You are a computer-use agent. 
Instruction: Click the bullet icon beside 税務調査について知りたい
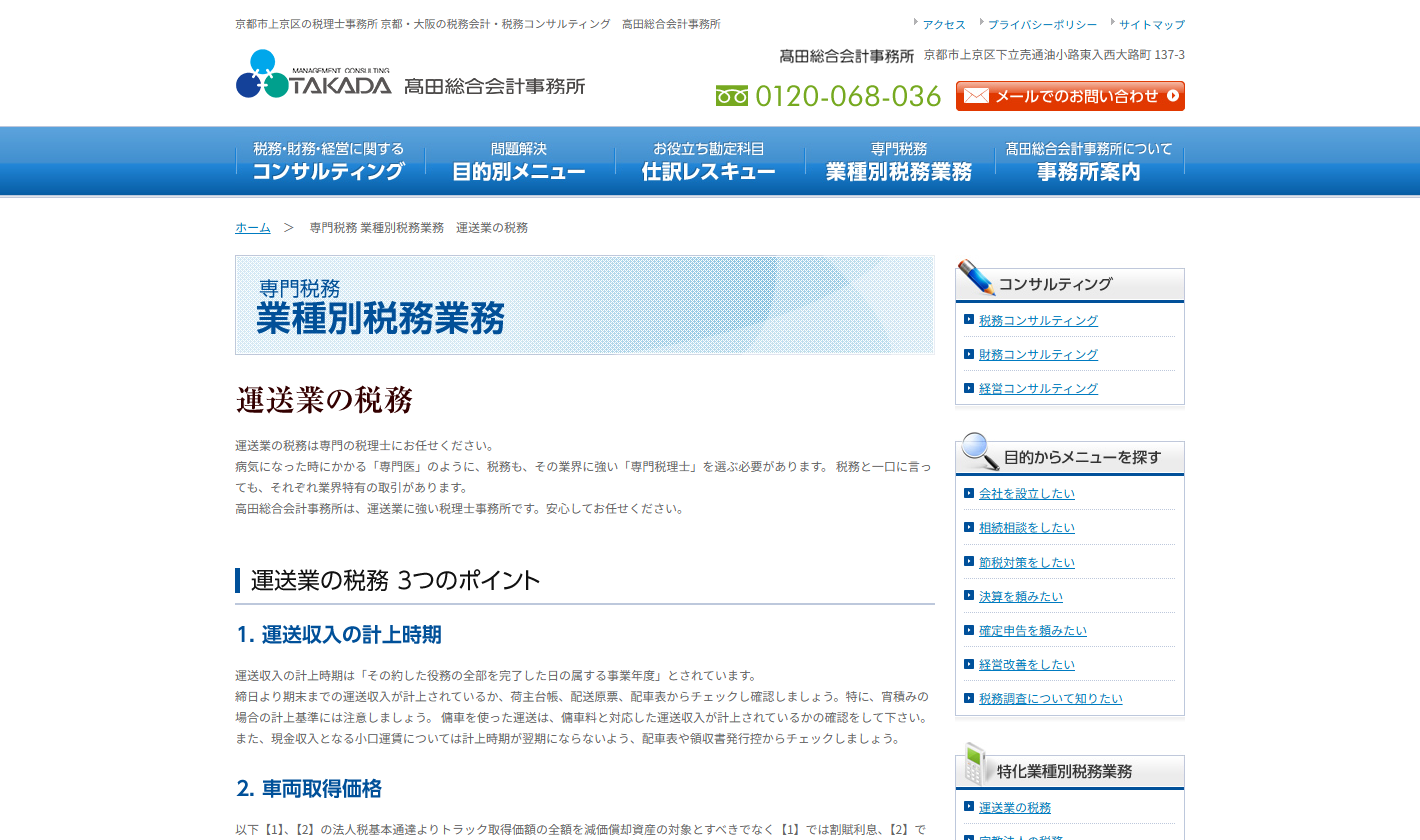point(969,697)
